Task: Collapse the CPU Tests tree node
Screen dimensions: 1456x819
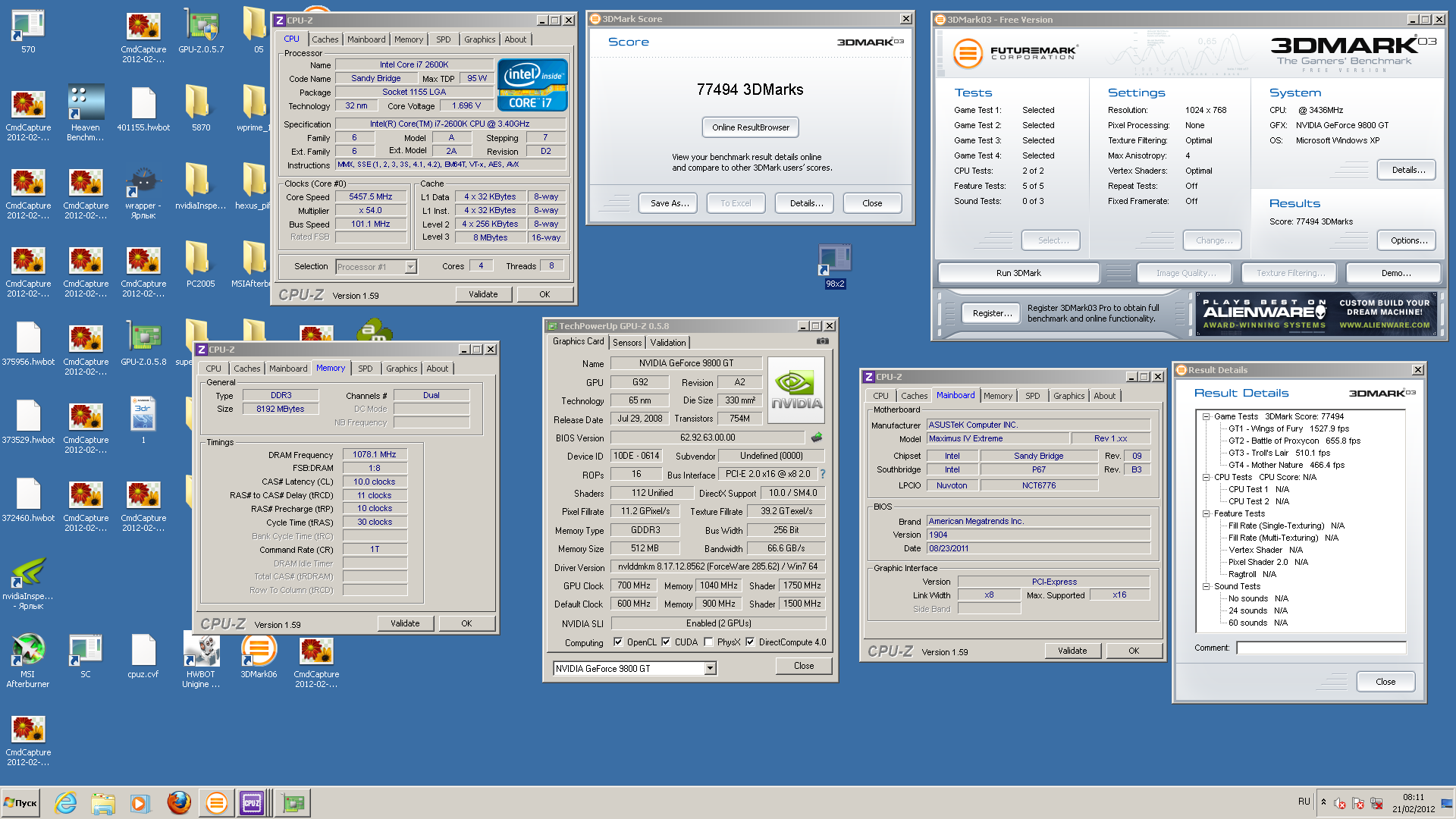Action: tap(1206, 477)
